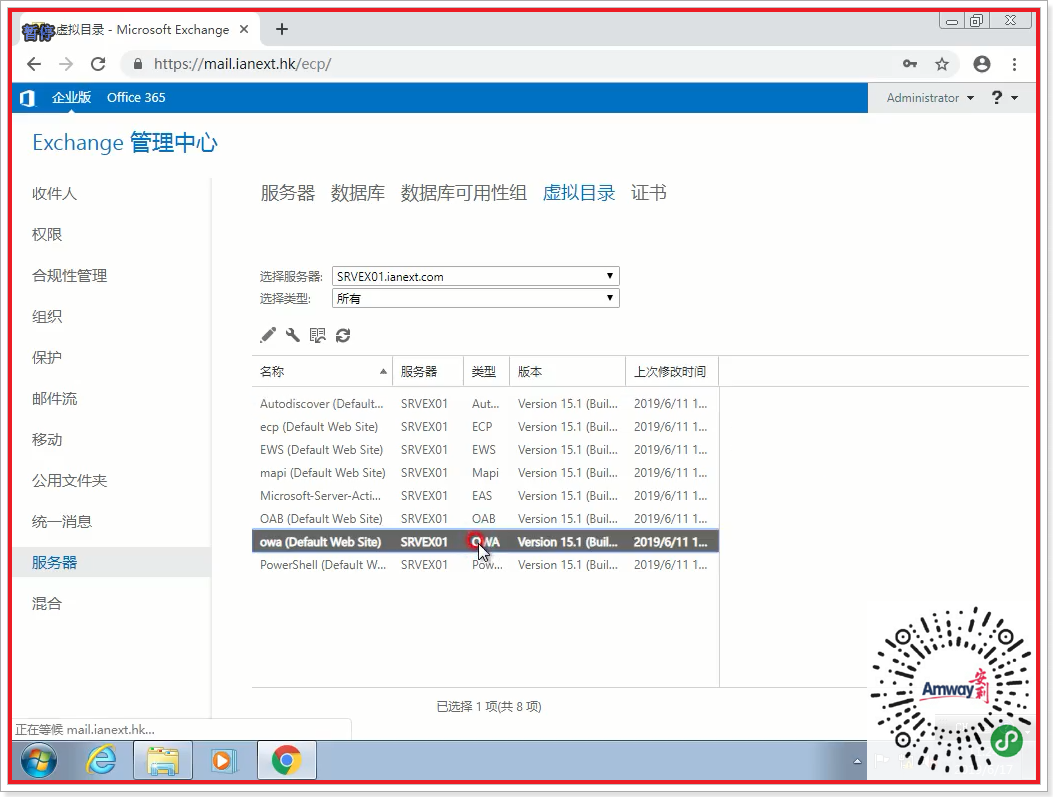Open the server selection dropdown
The width and height of the screenshot is (1053, 797).
[x=475, y=277]
